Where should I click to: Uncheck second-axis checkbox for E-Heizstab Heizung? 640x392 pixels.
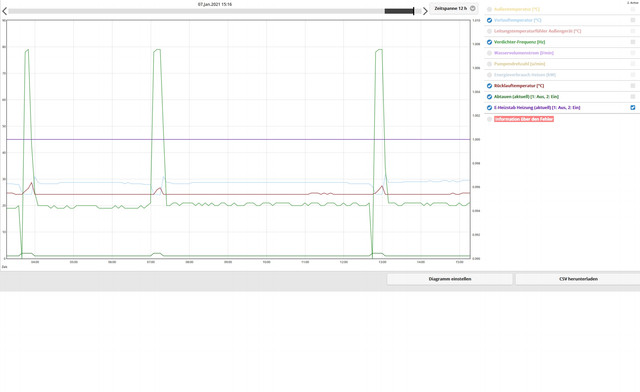click(x=633, y=108)
